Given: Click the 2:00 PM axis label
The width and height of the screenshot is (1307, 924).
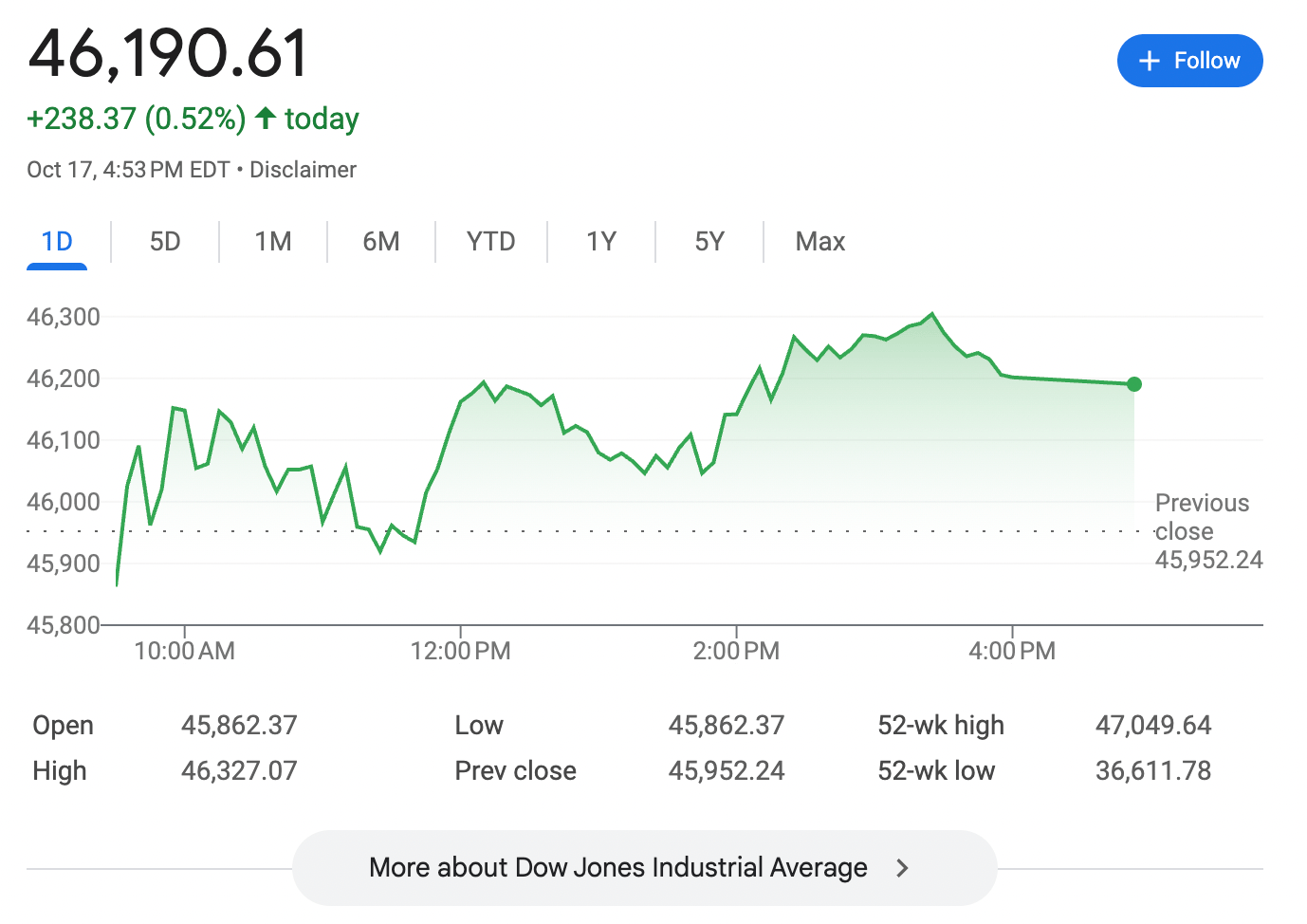Looking at the screenshot, I should click(736, 651).
